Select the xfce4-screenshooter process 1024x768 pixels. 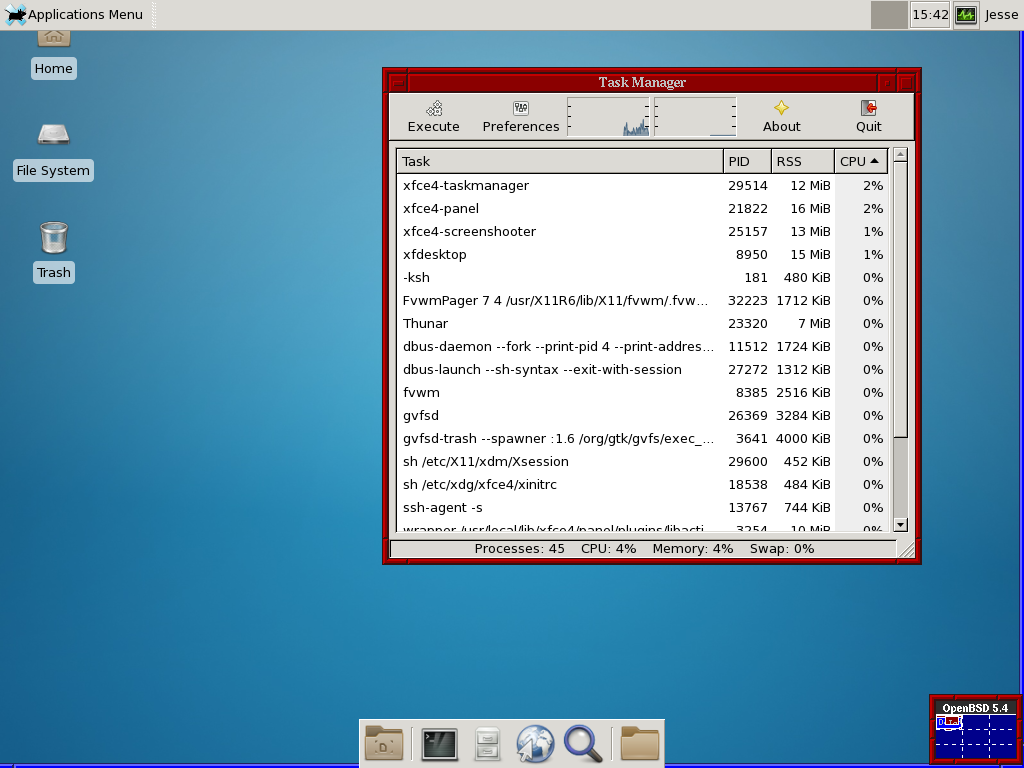pos(642,231)
